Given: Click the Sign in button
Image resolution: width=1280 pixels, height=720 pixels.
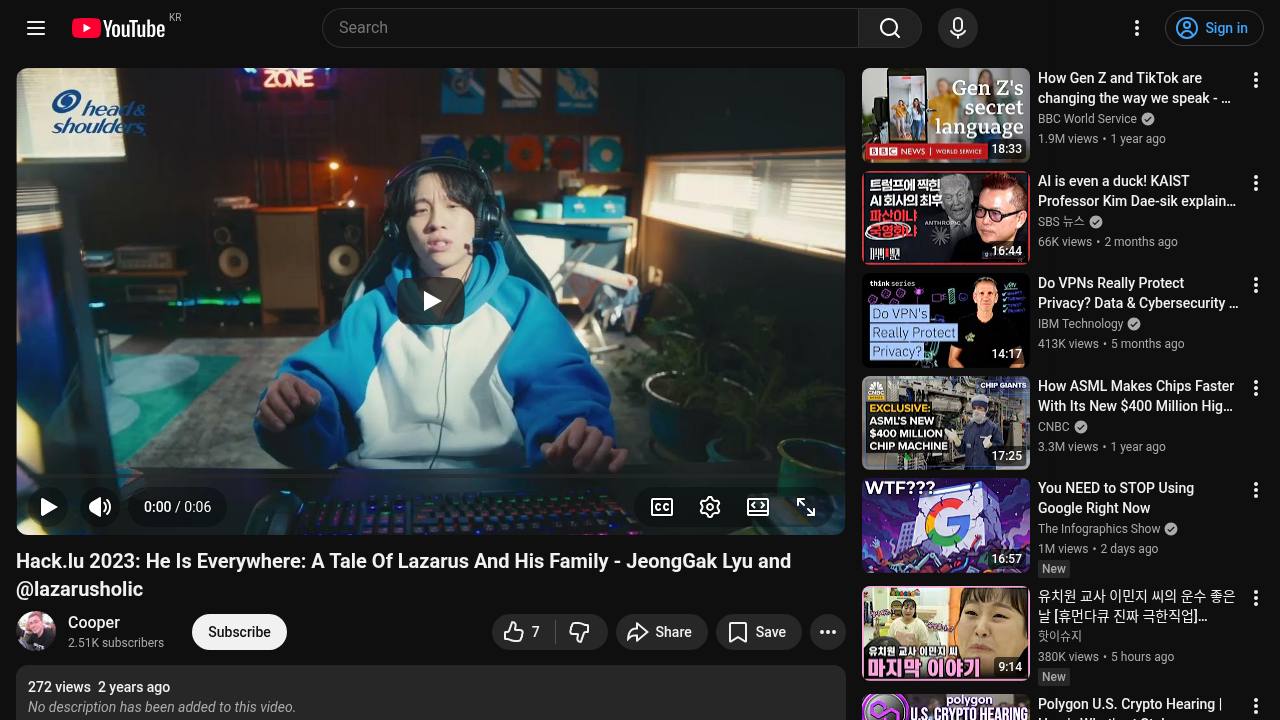Looking at the screenshot, I should point(1214,28).
